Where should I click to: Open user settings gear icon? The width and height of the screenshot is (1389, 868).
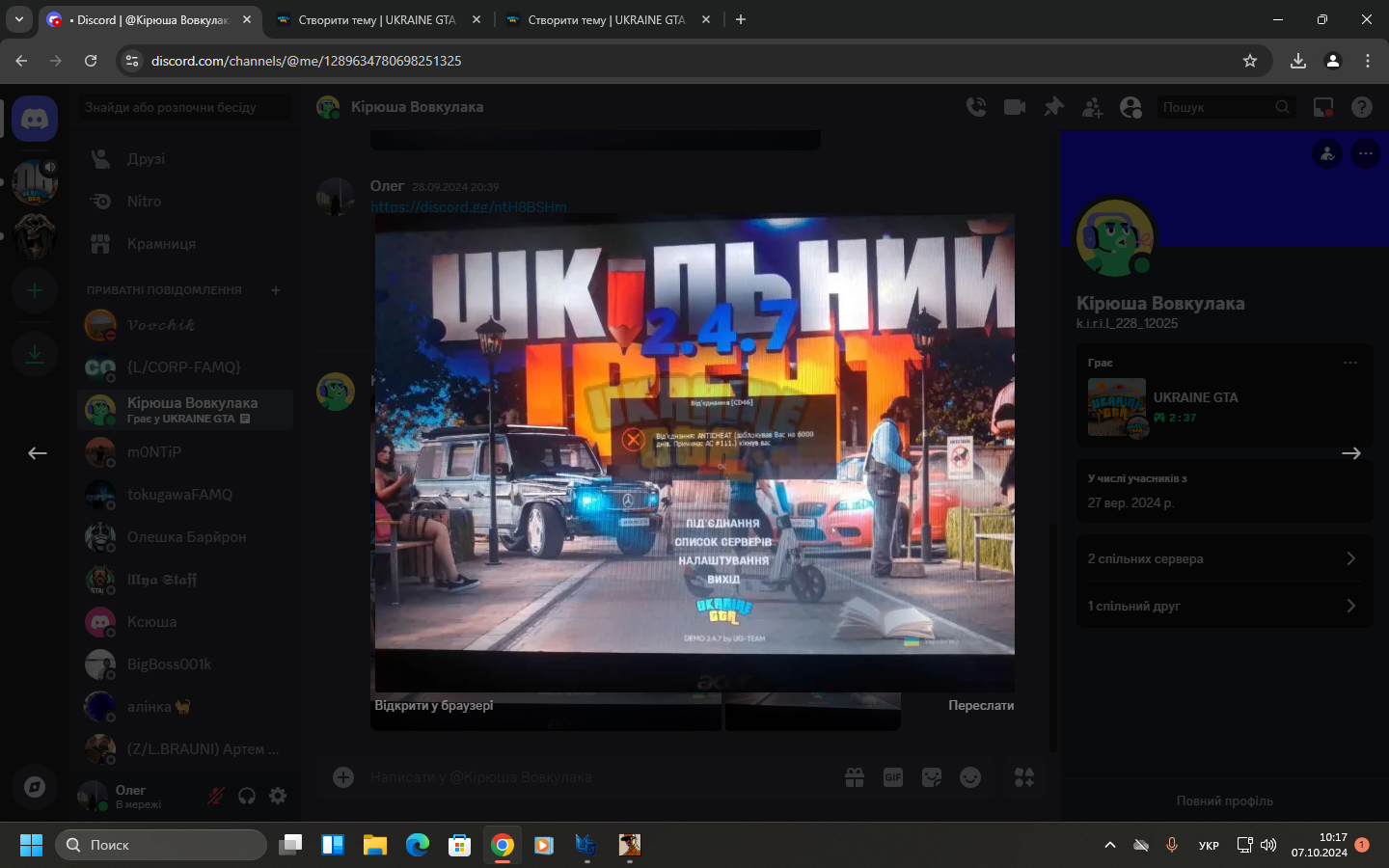(278, 796)
